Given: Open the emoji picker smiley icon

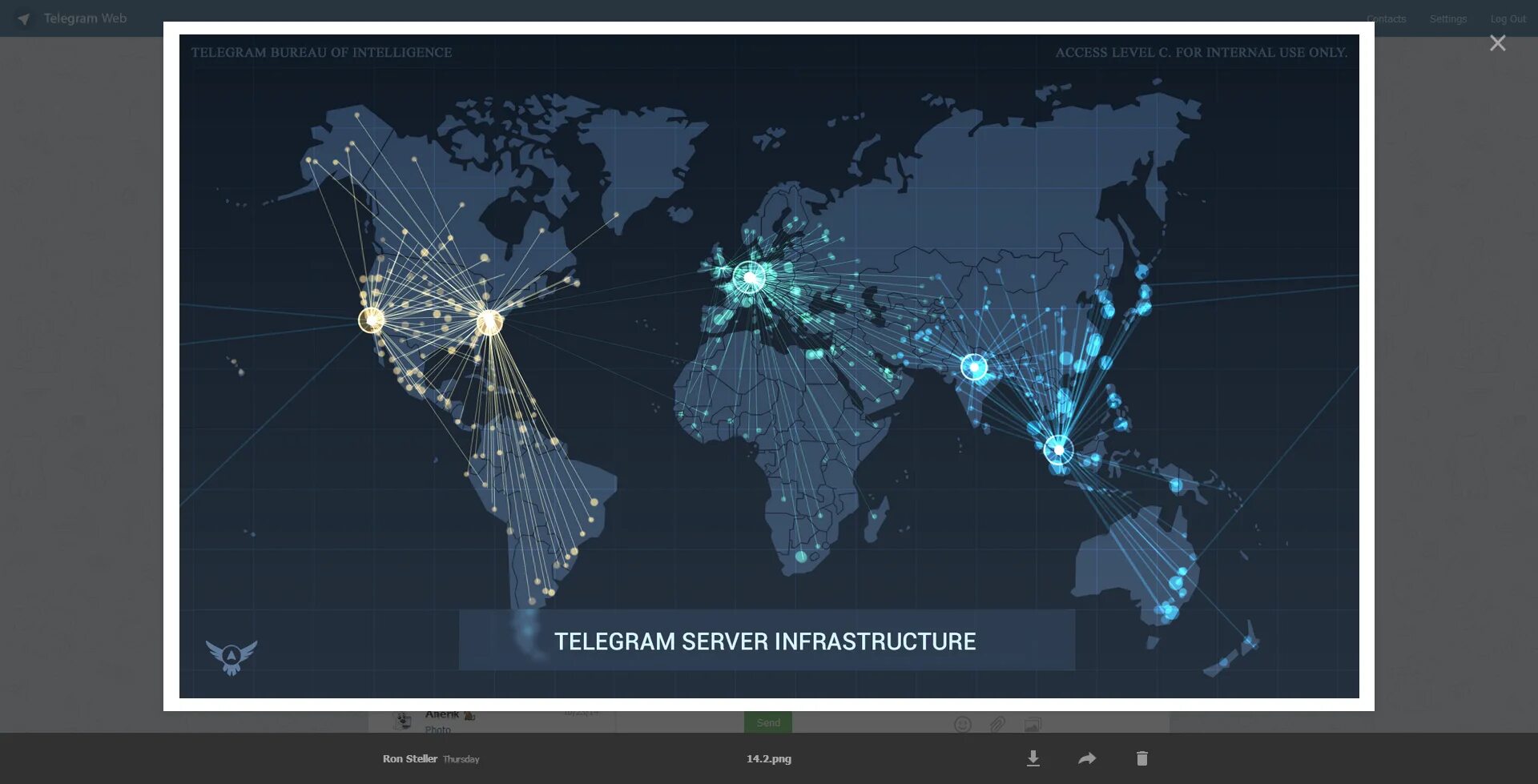Looking at the screenshot, I should 963,725.
